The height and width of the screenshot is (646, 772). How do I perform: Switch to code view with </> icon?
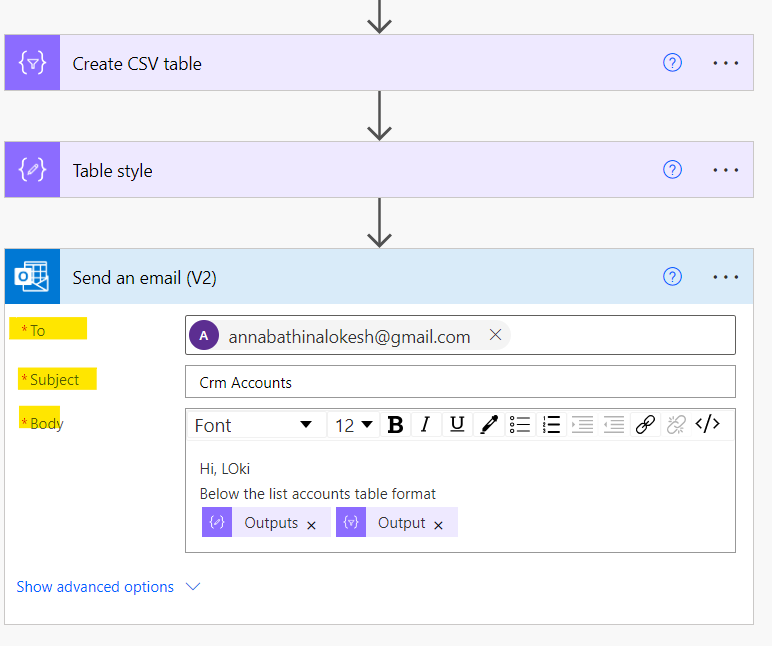pos(708,423)
